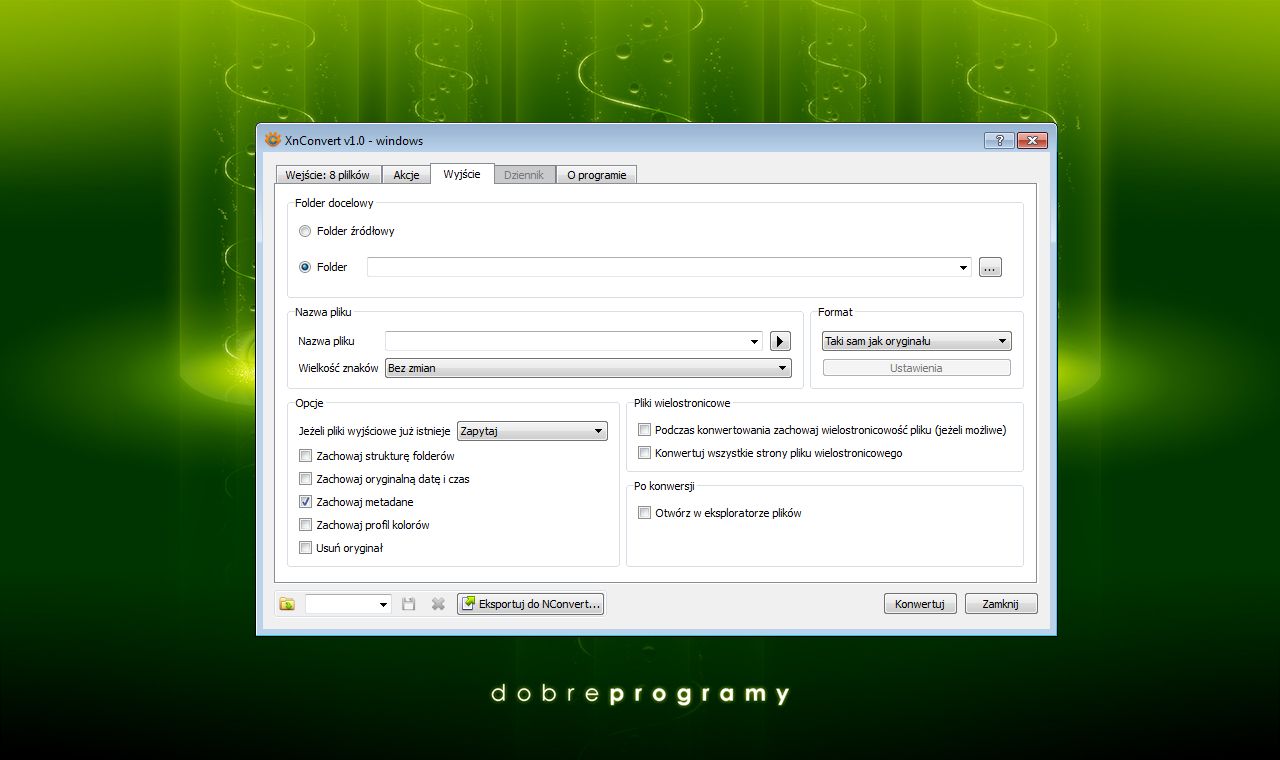
Task: Uncheck Zachowaj metadane checkbox
Action: point(306,502)
